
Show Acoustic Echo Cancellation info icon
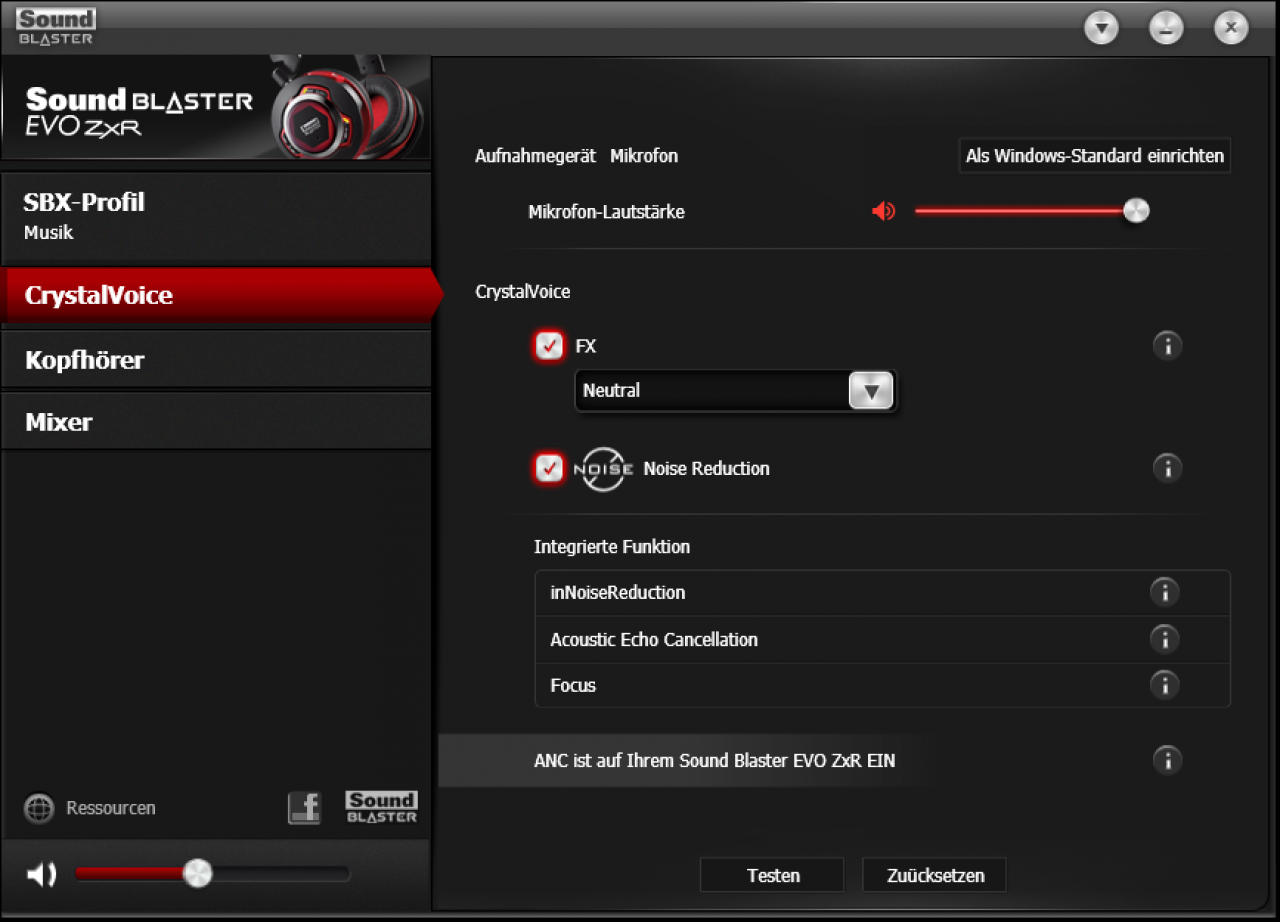(x=1164, y=639)
